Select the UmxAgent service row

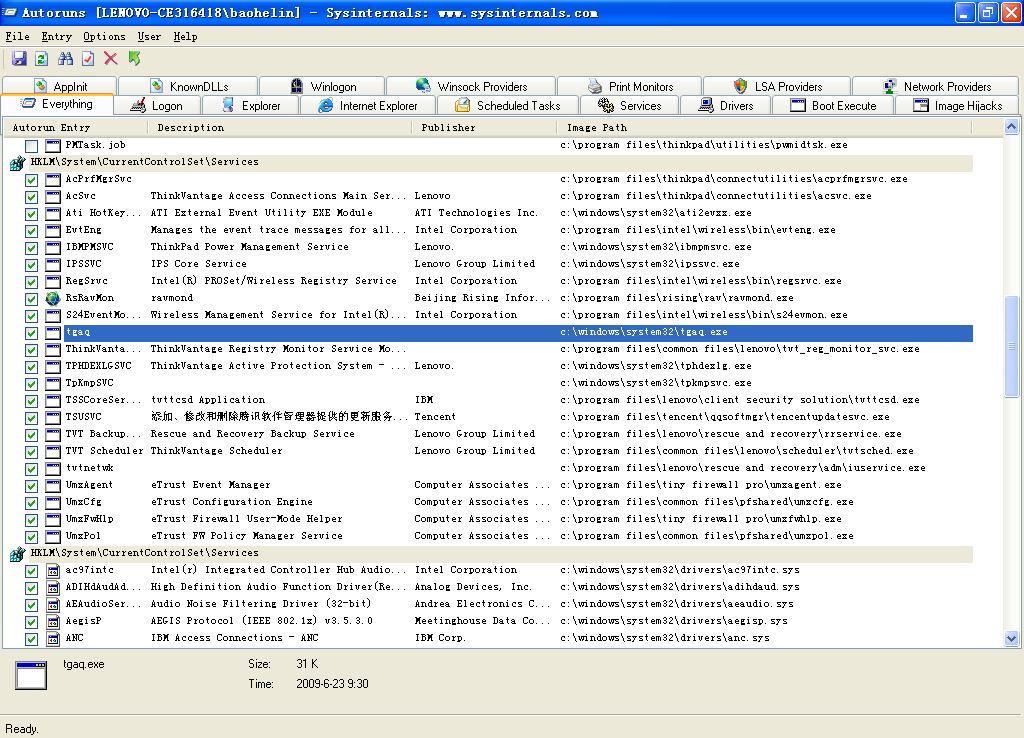(300, 485)
